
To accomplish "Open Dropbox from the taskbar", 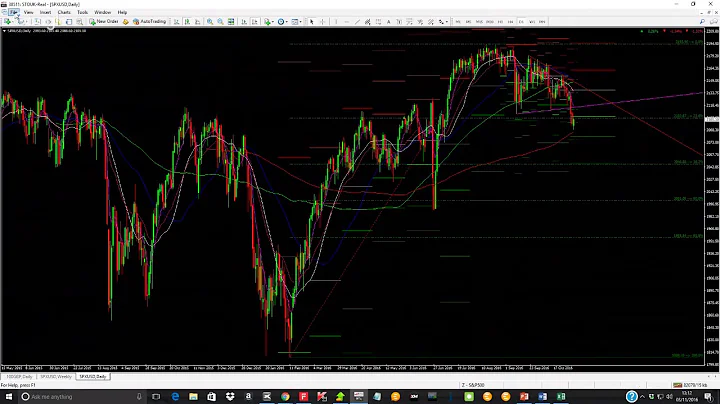I will [x=230, y=397].
